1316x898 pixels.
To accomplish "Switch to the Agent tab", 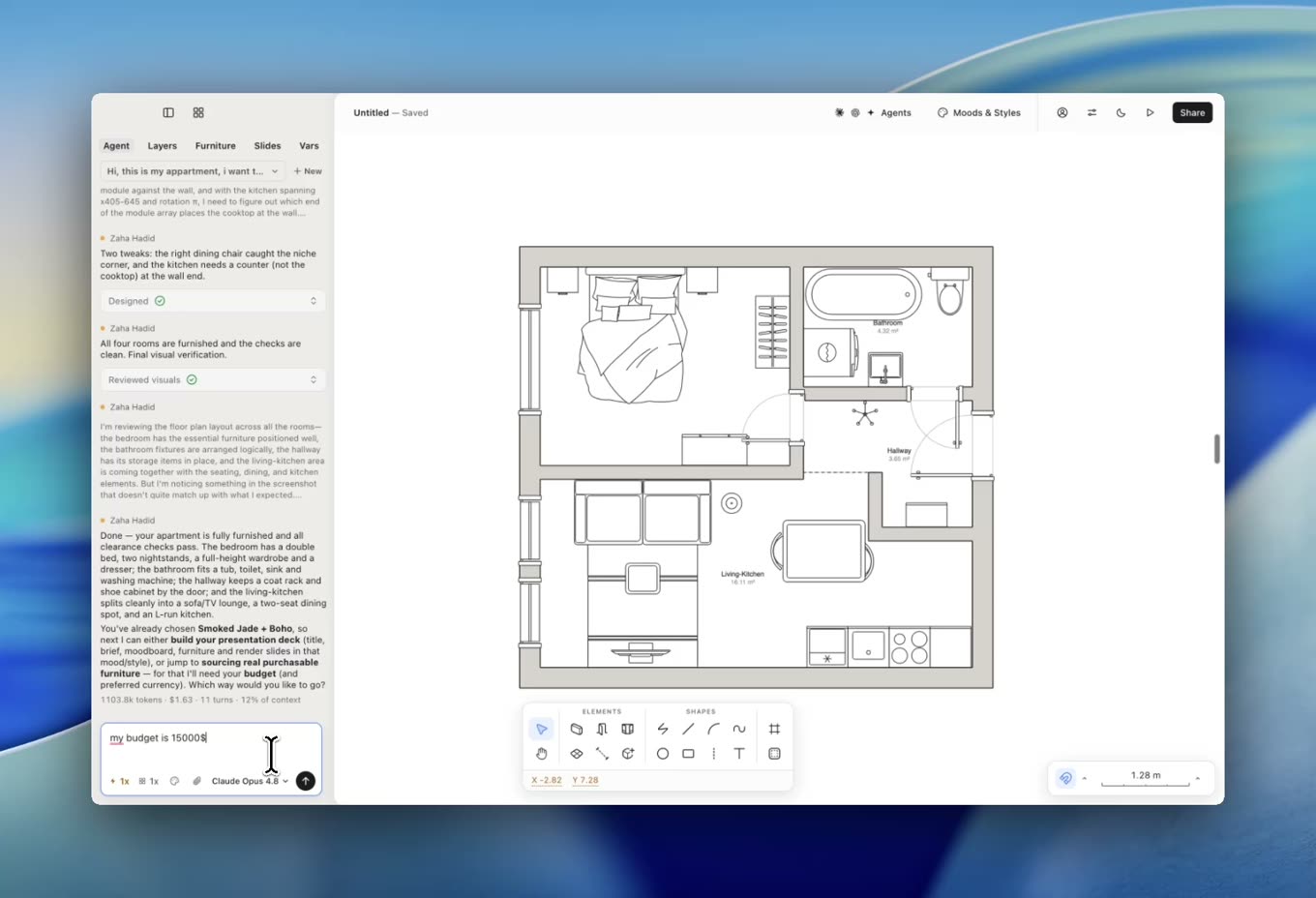I will click(x=116, y=146).
